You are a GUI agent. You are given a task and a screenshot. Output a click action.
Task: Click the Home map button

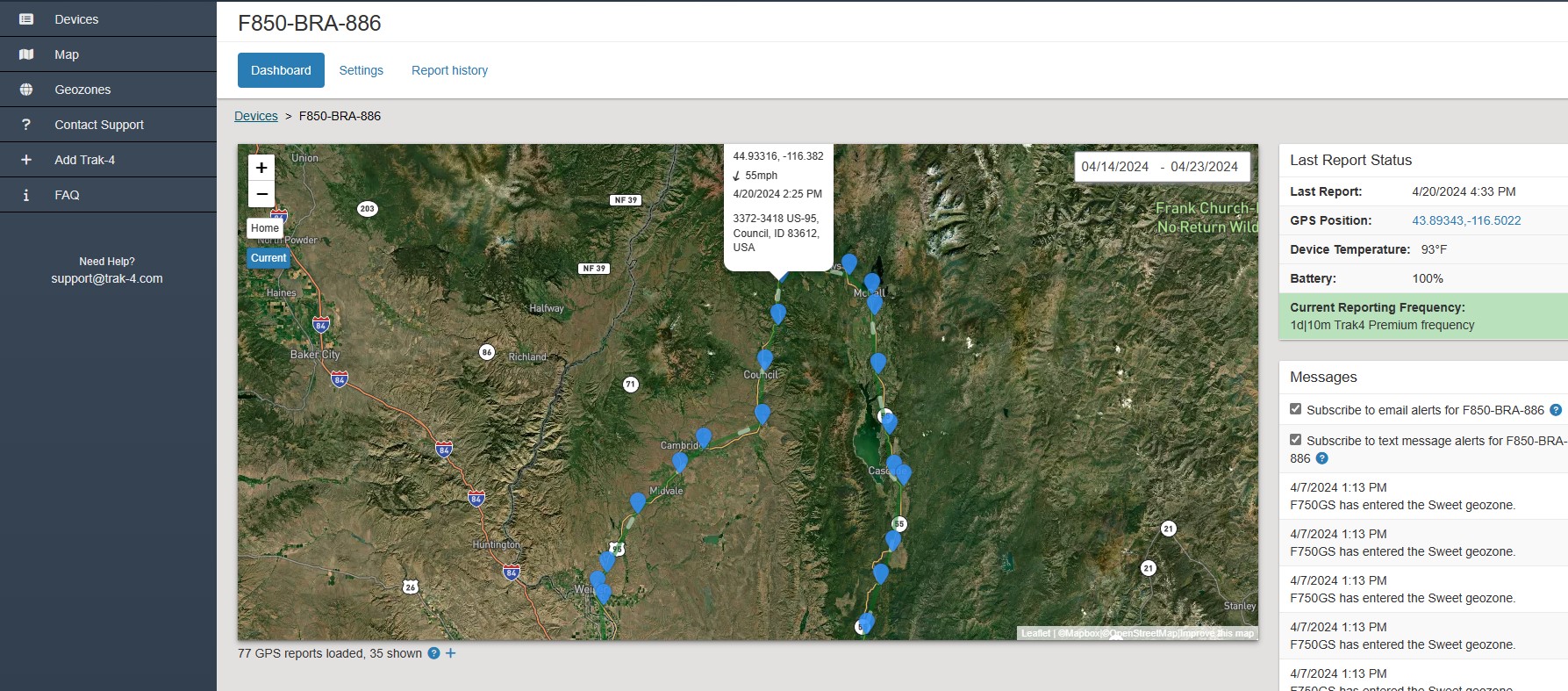[x=265, y=228]
